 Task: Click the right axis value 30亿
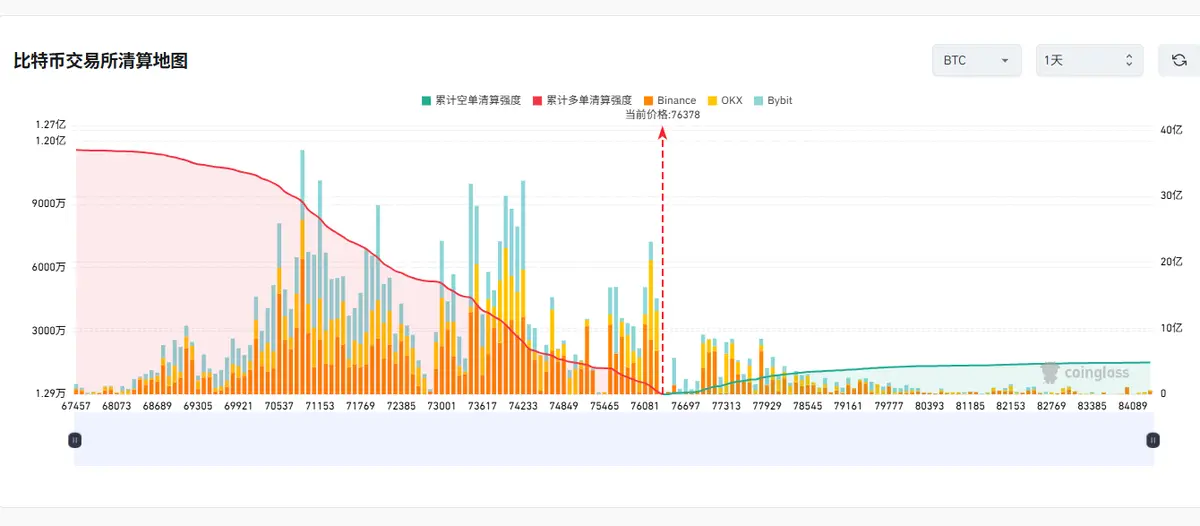1171,195
